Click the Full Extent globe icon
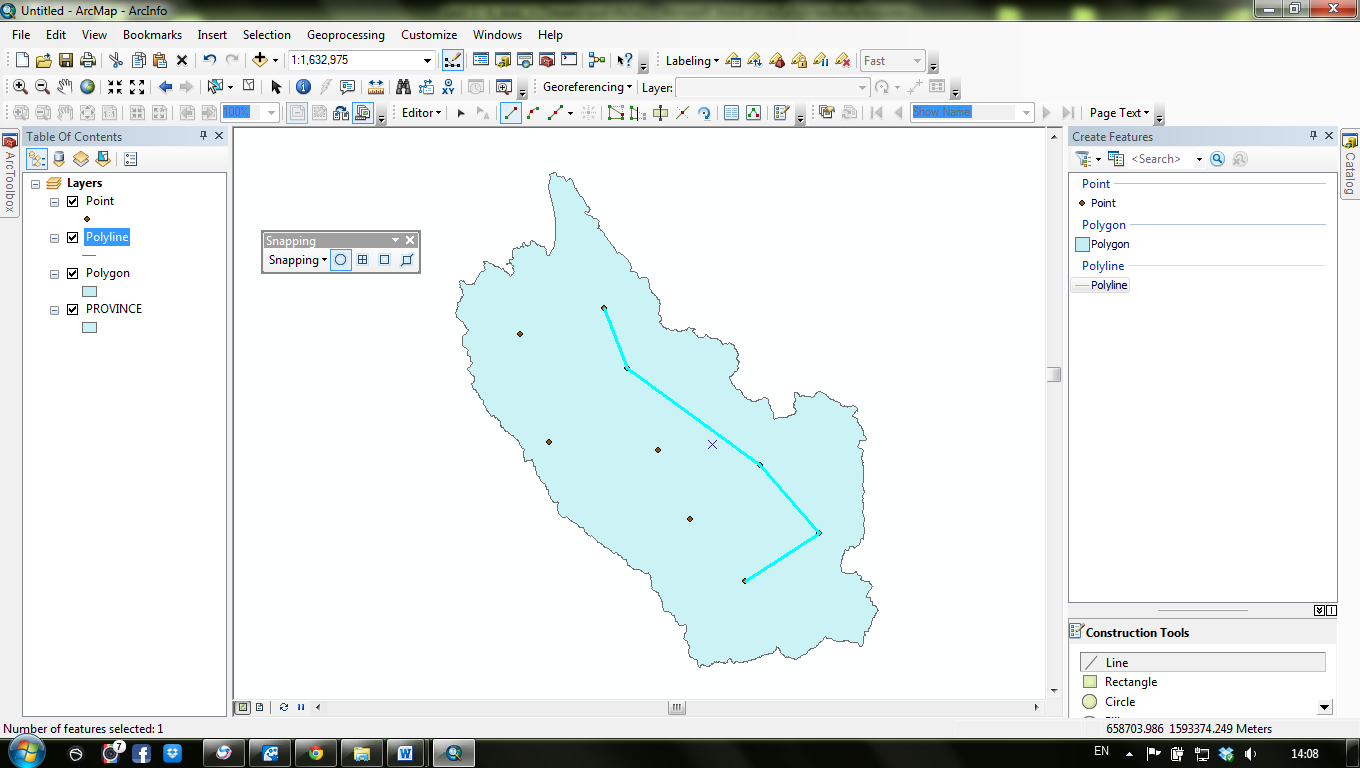The width and height of the screenshot is (1360, 768). click(87, 87)
